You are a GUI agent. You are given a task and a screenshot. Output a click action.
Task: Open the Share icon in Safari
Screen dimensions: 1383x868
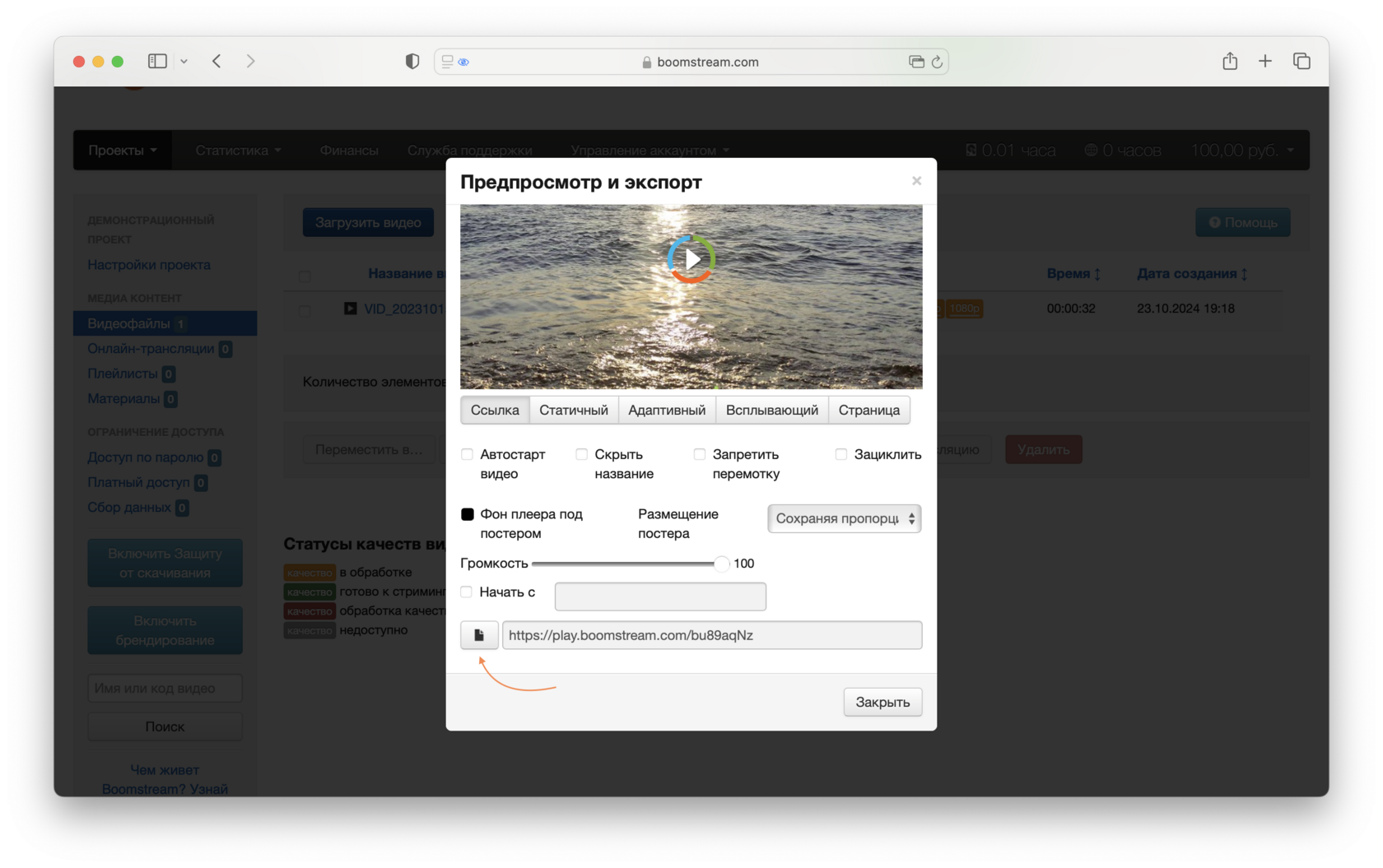[x=1230, y=61]
